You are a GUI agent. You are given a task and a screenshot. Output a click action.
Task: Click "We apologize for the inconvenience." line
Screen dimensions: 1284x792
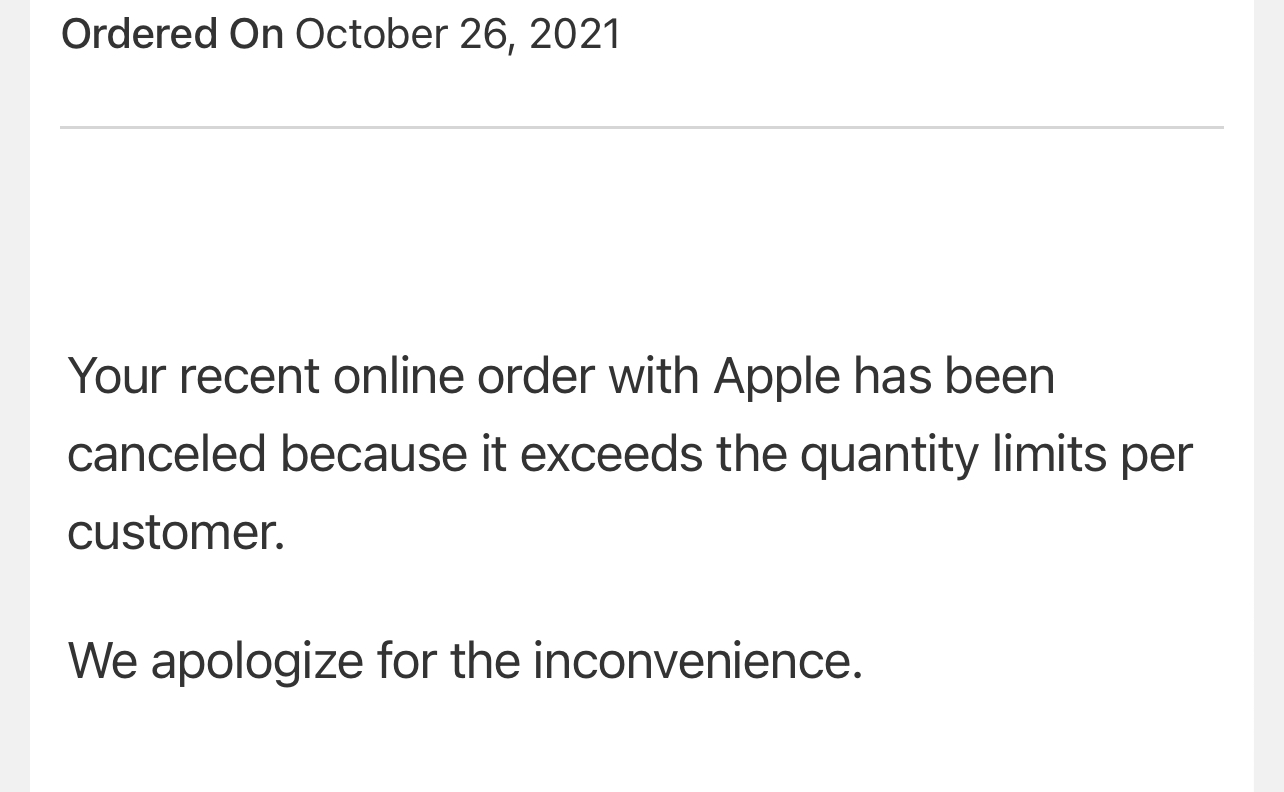click(x=464, y=660)
